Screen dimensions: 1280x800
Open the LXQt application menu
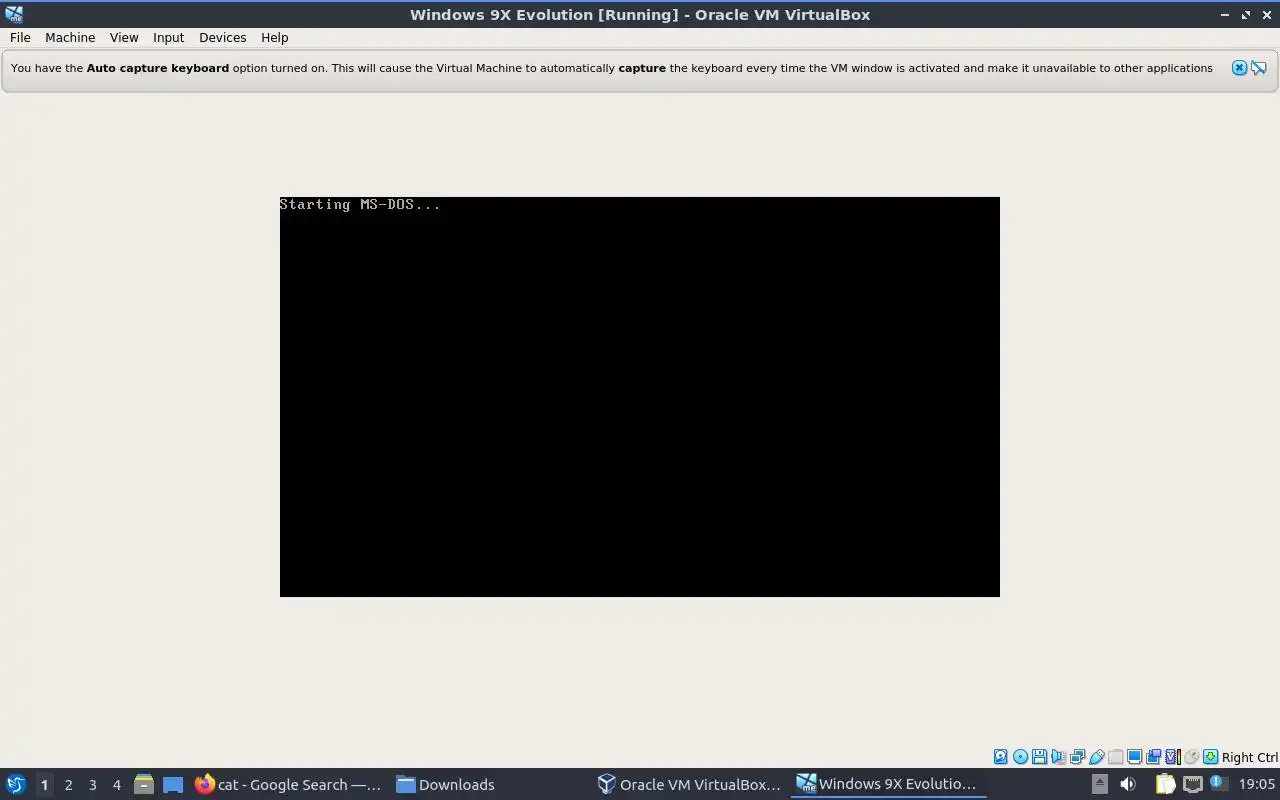tap(16, 784)
